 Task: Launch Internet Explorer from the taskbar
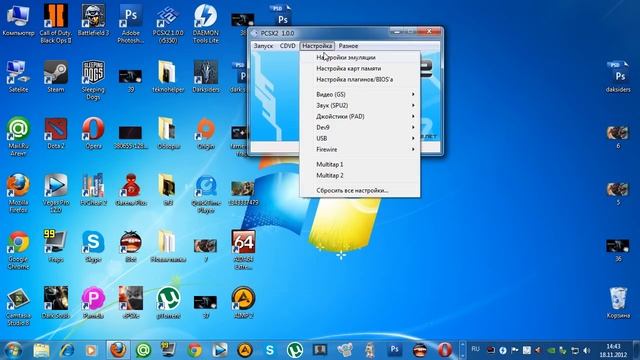click(x=67, y=350)
